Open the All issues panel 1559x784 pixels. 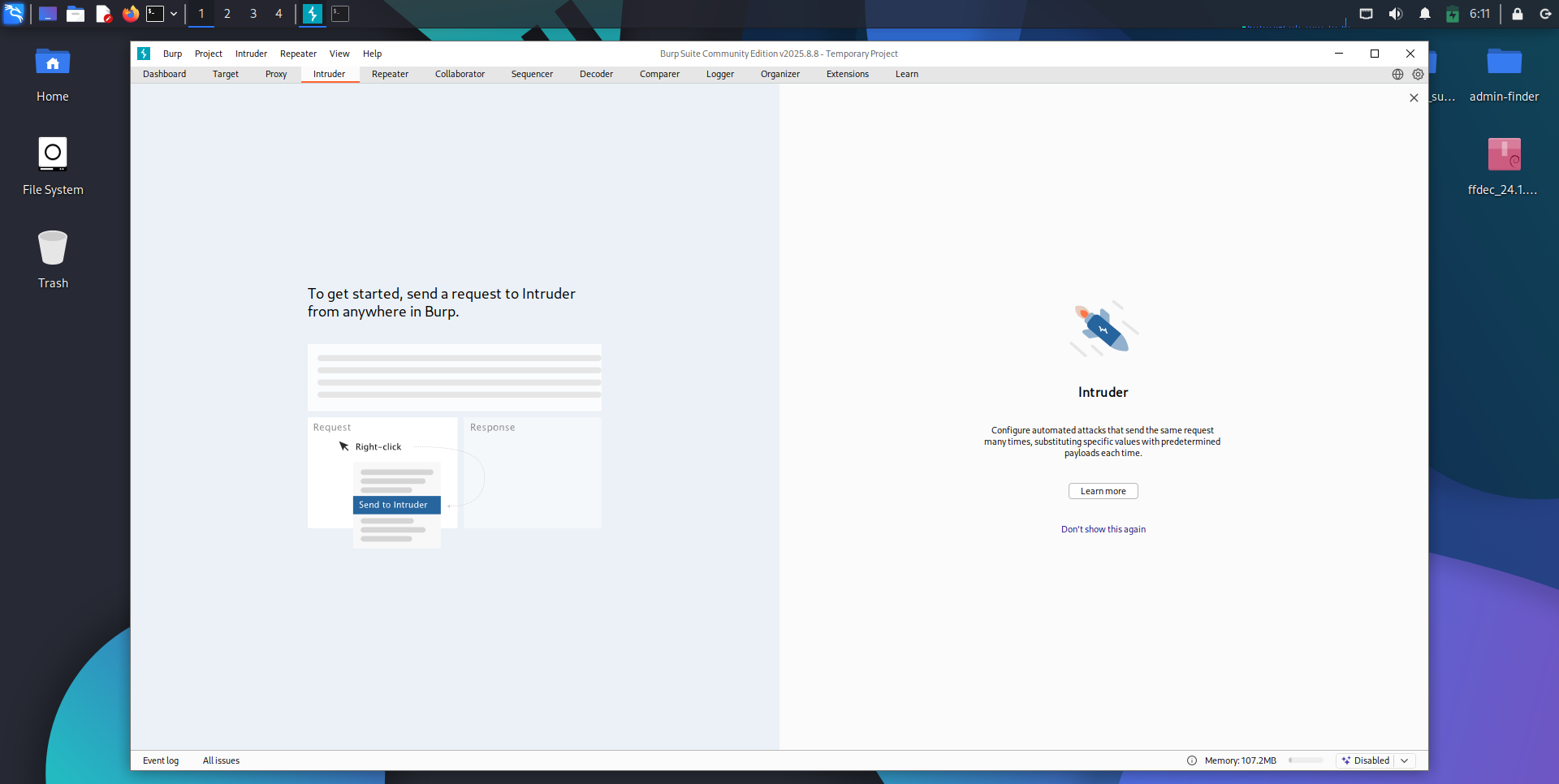click(222, 760)
